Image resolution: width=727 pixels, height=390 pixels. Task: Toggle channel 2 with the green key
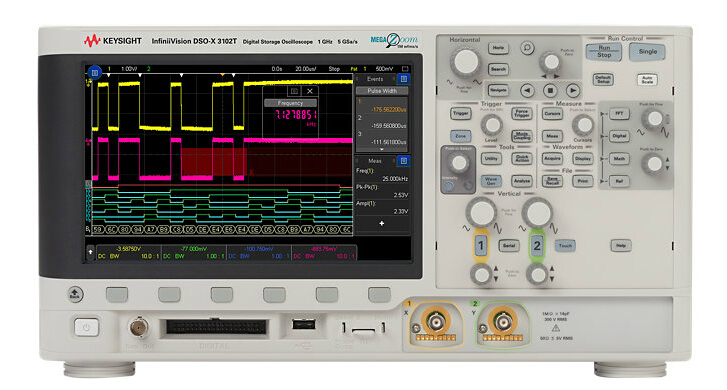(537, 245)
